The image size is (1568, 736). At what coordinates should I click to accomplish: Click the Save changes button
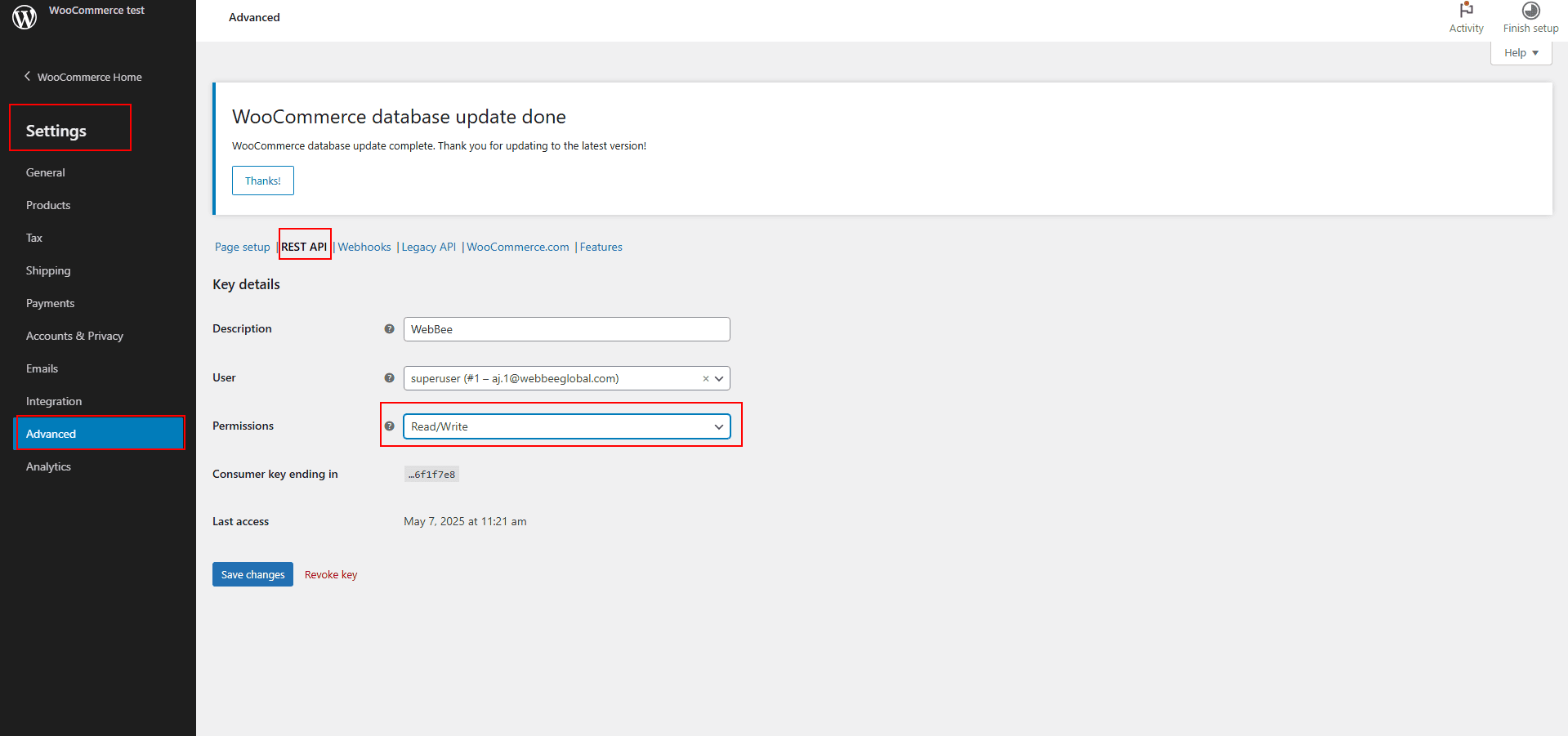252,574
